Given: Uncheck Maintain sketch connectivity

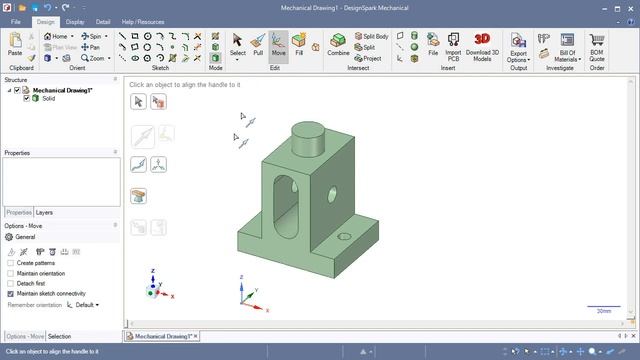Looking at the screenshot, I should tap(11, 294).
